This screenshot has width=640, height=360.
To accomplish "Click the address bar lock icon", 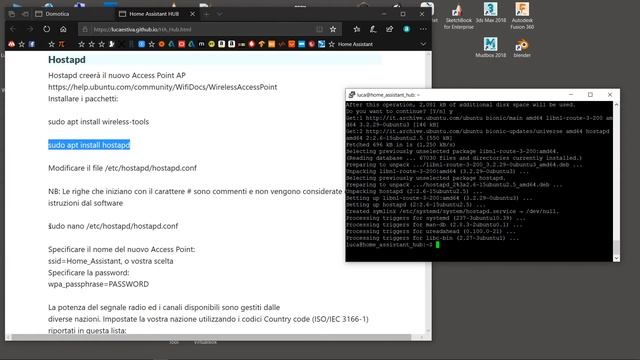I will [x=85, y=29].
